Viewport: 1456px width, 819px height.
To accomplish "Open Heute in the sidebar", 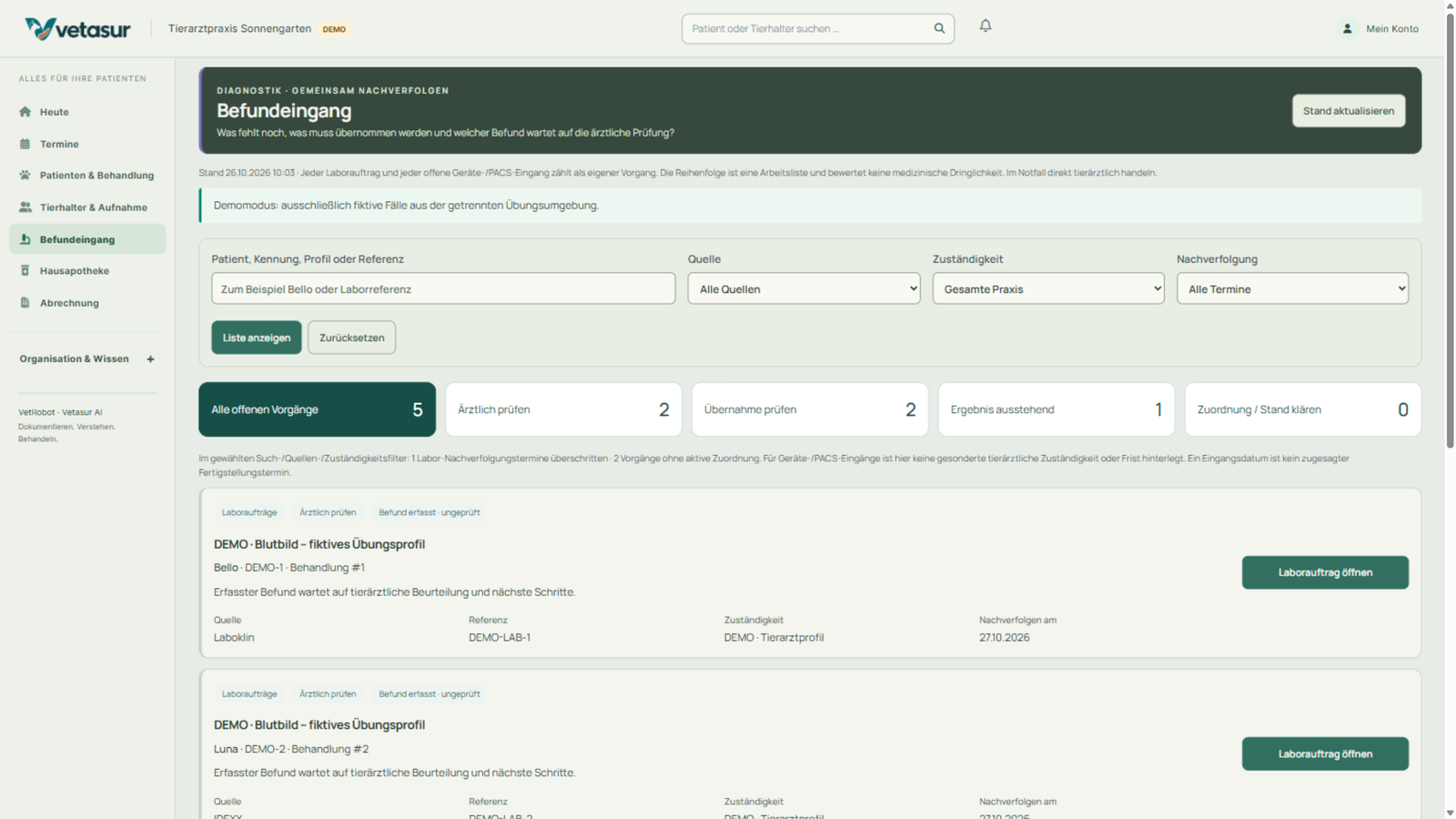I will click(x=87, y=112).
